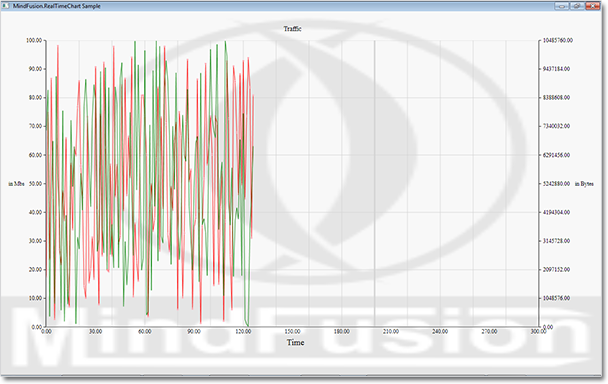
Task: Click the 1048576.00 right axis label
Action: tap(556, 298)
